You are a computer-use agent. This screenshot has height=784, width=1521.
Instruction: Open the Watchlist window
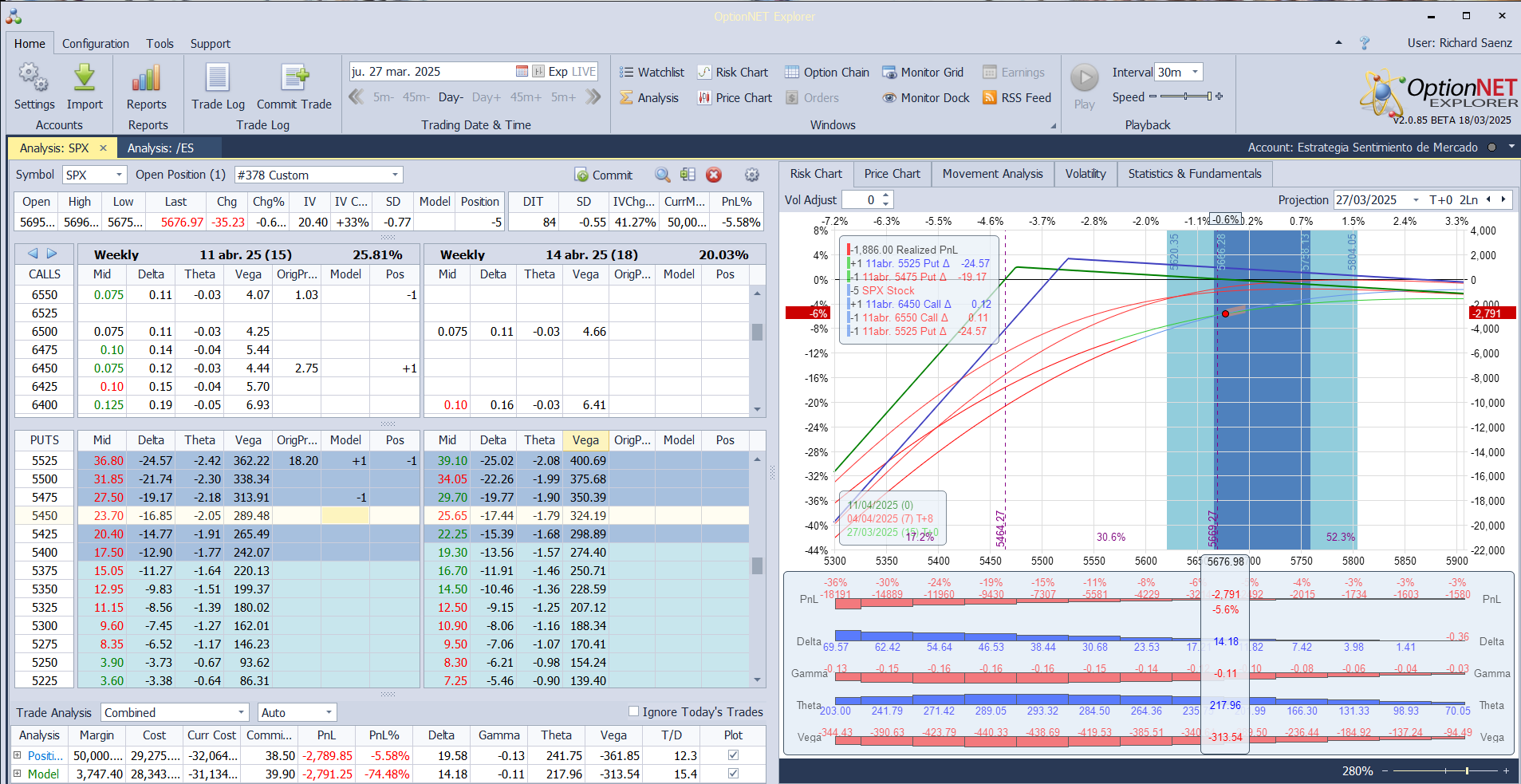click(x=652, y=73)
